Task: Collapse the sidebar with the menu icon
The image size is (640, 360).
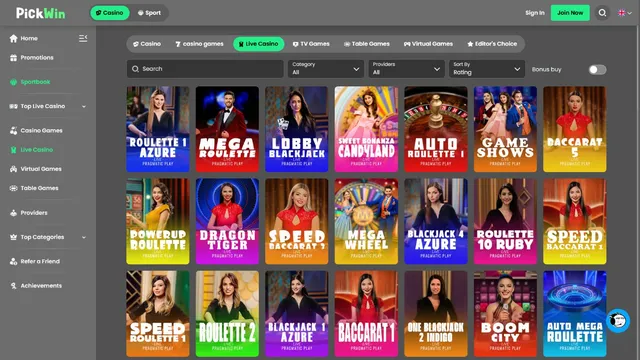Action: point(83,38)
